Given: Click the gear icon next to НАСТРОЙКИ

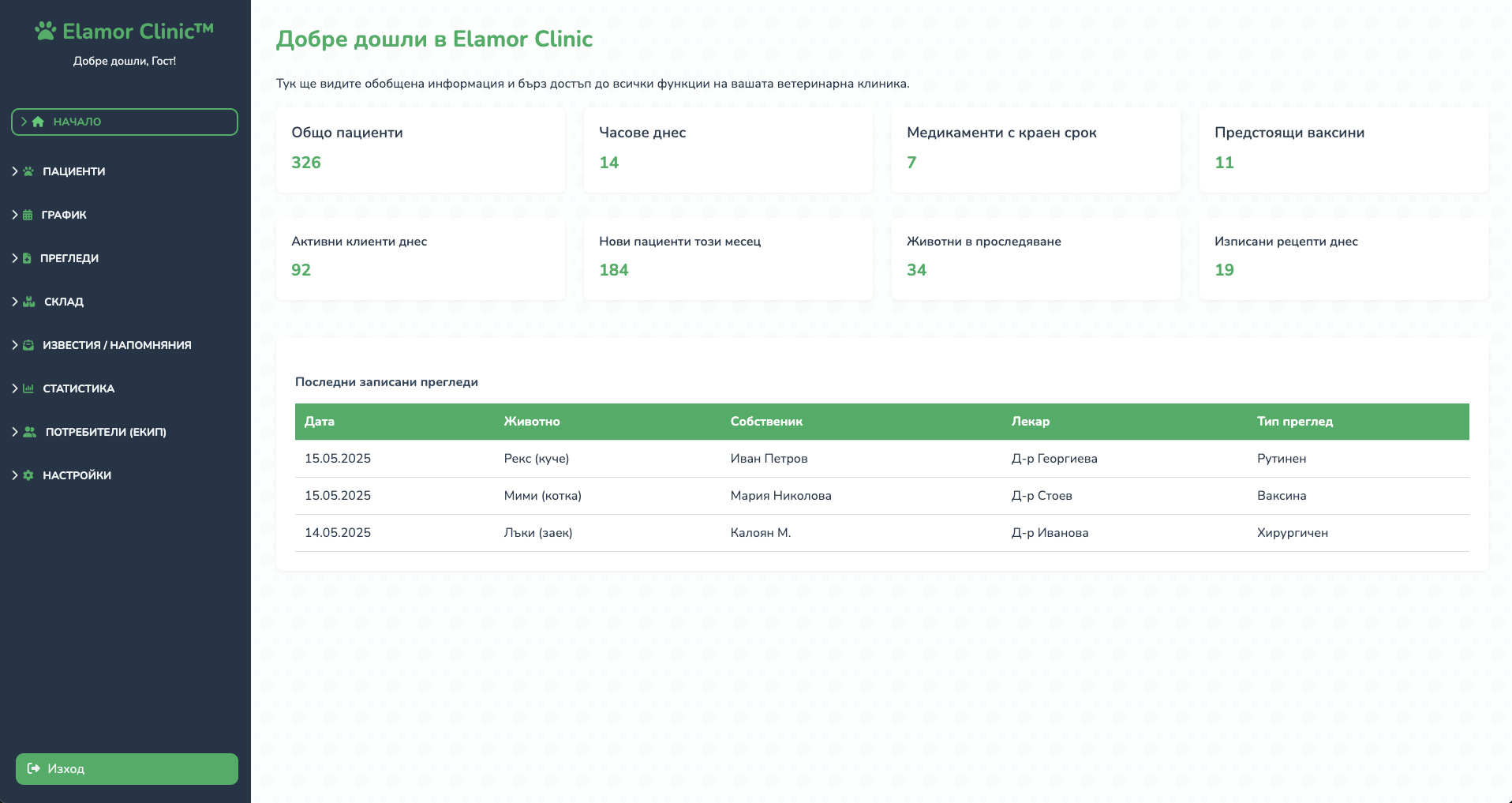Looking at the screenshot, I should pyautogui.click(x=28, y=475).
